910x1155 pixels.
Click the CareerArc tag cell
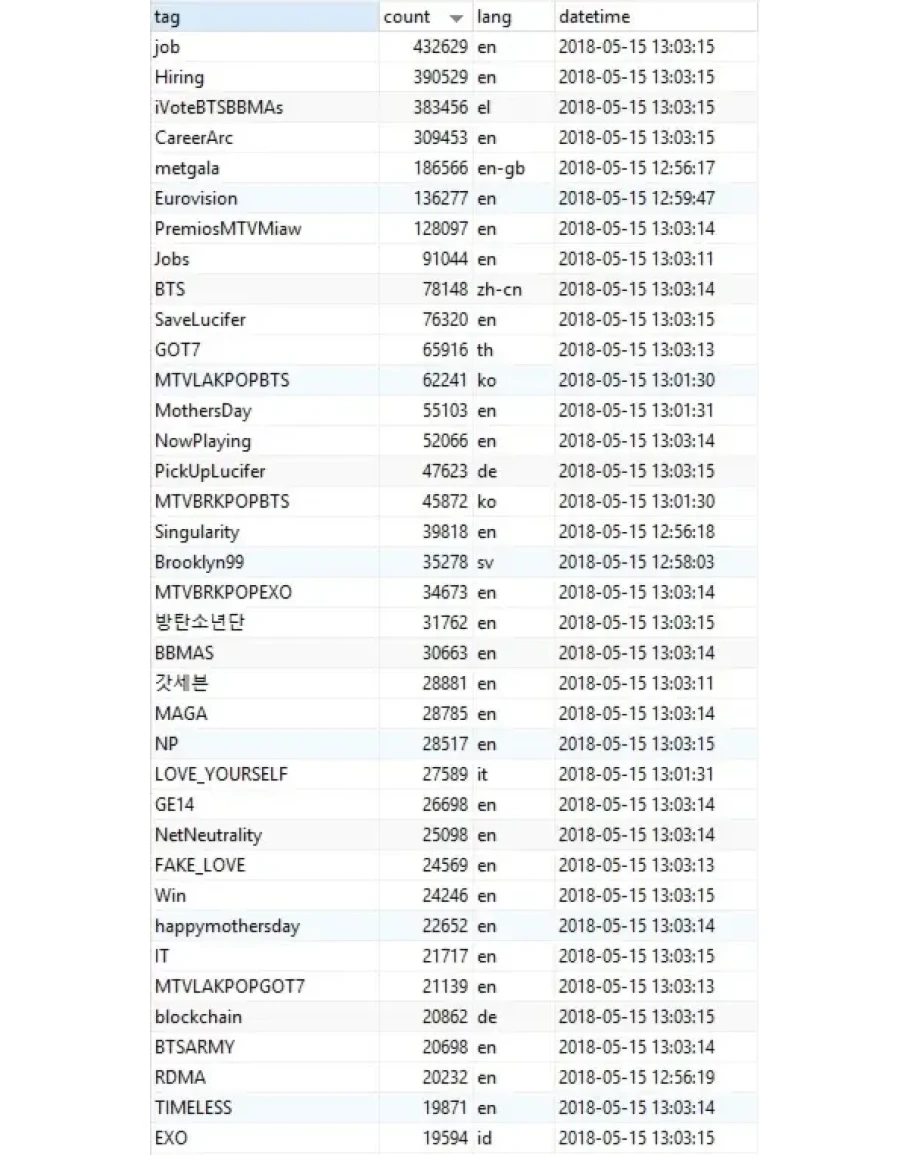(194, 138)
